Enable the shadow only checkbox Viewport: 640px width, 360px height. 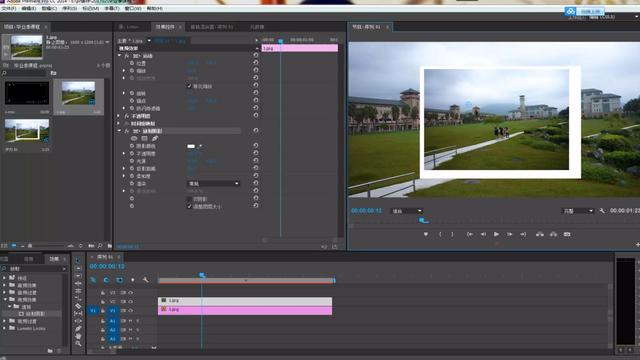tap(189, 199)
